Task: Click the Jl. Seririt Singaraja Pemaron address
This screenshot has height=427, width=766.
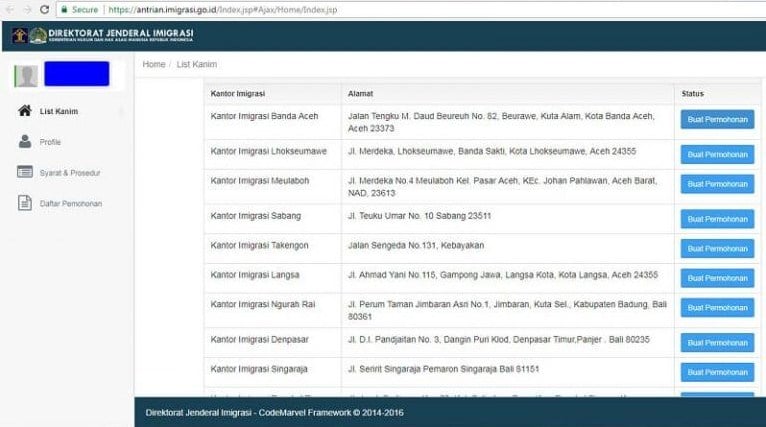Action: (444, 369)
